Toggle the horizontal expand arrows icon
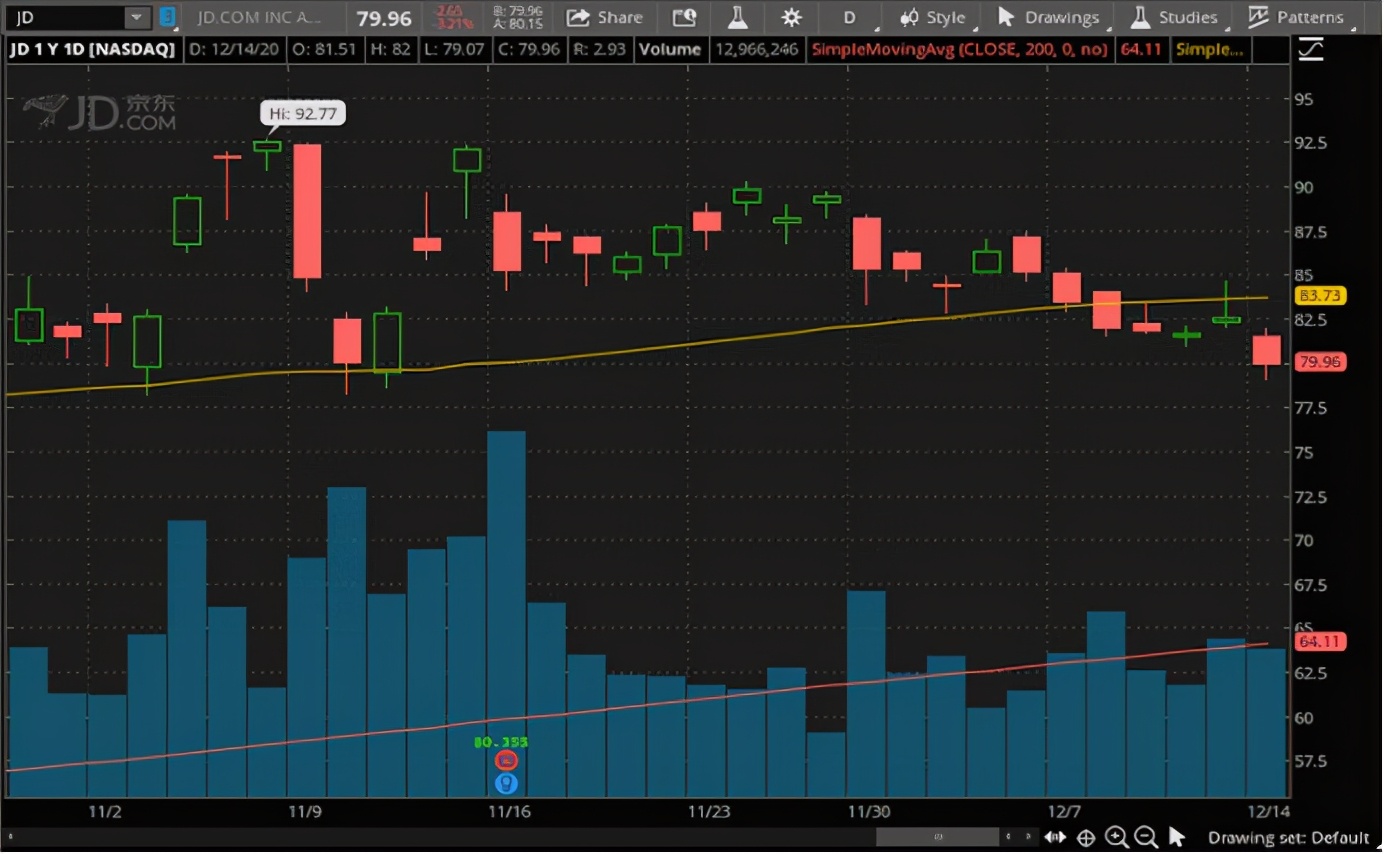Screen dimensions: 1384x854 click(1054, 838)
